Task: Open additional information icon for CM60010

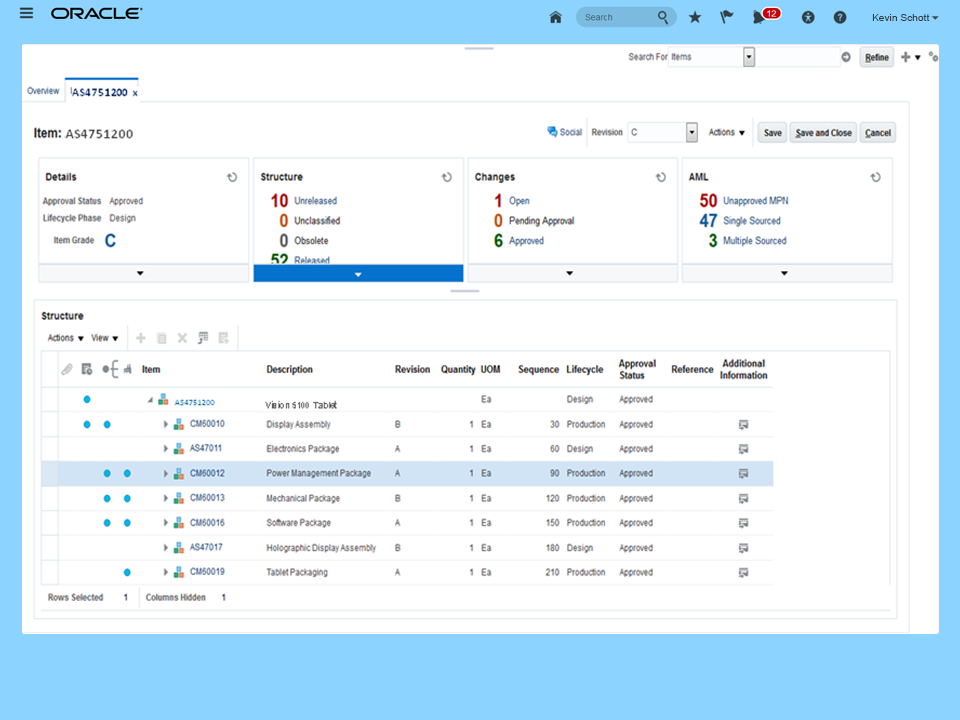Action: (x=743, y=424)
